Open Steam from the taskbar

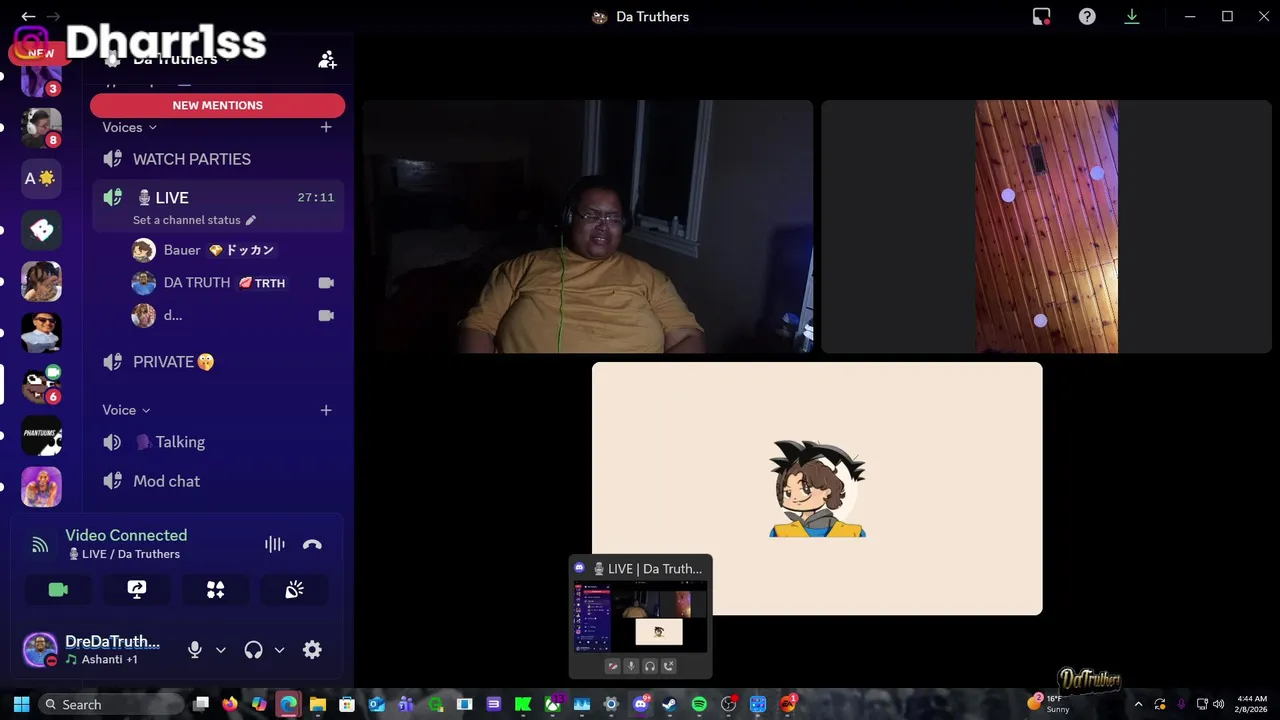point(669,704)
